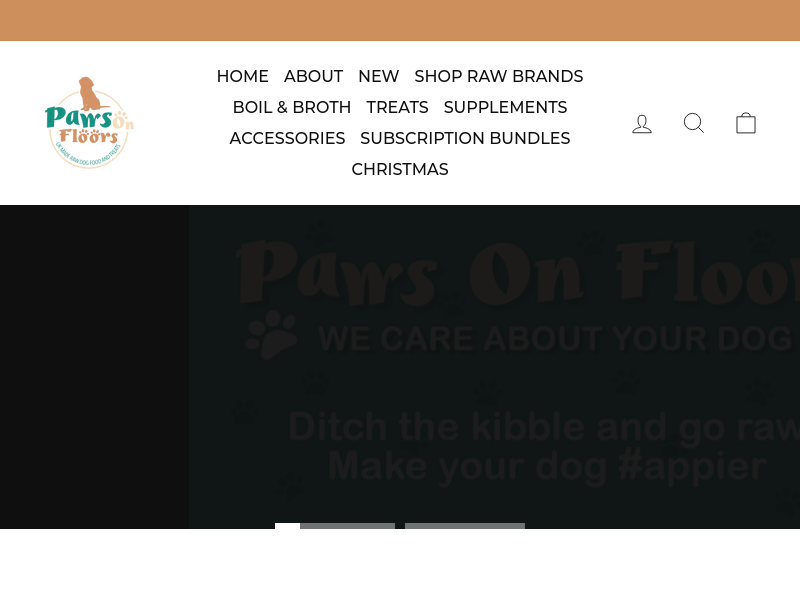Click the hero slideshow banner image
Viewport: 800px width, 600px height.
pos(400,366)
